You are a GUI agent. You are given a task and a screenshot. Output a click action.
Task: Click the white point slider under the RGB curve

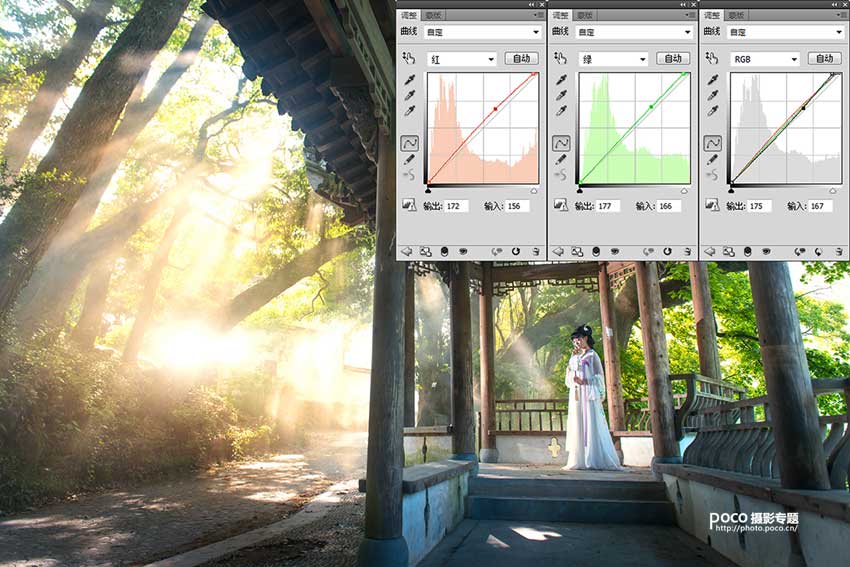click(x=832, y=190)
